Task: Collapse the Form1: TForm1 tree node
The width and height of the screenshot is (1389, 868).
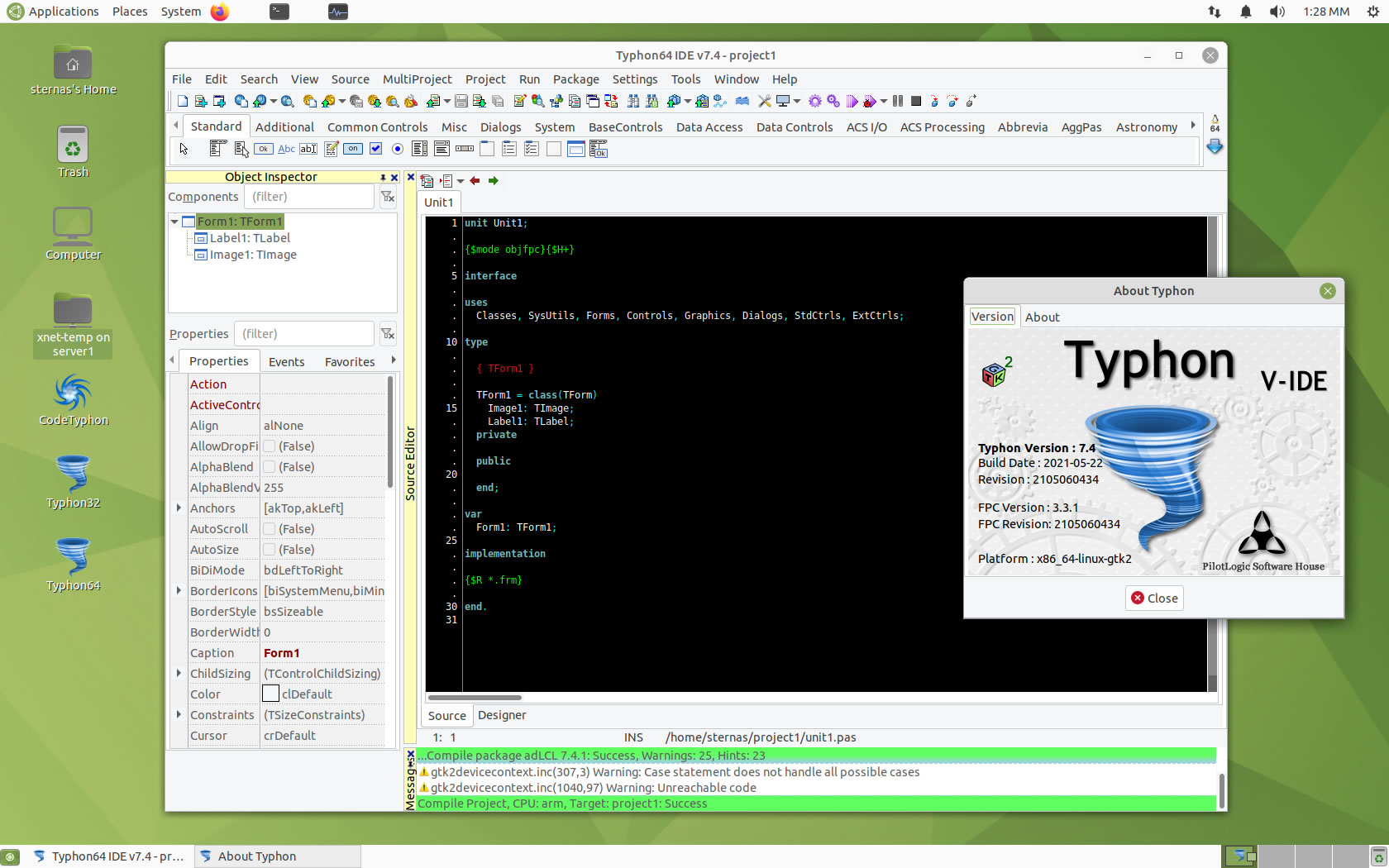Action: 174,222
